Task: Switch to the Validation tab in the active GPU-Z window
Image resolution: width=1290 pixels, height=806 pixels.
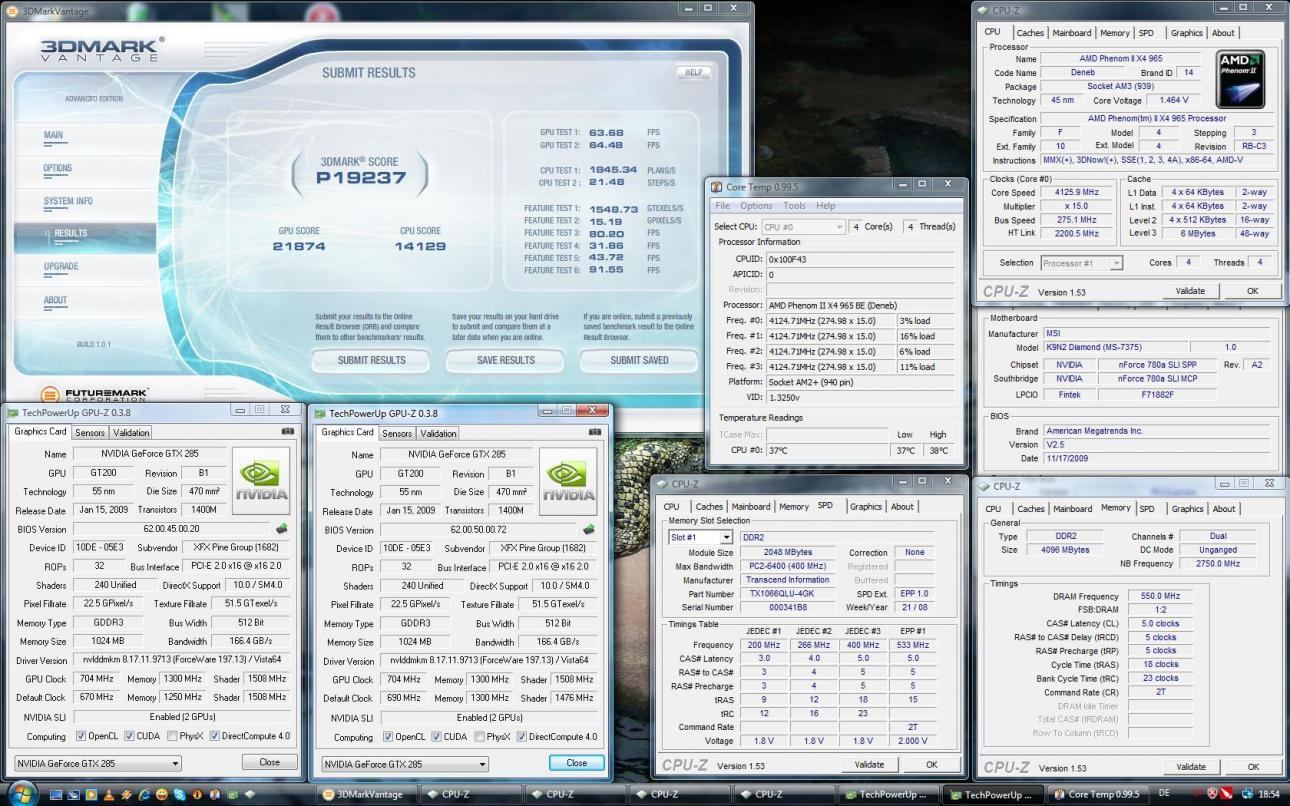Action: point(438,433)
